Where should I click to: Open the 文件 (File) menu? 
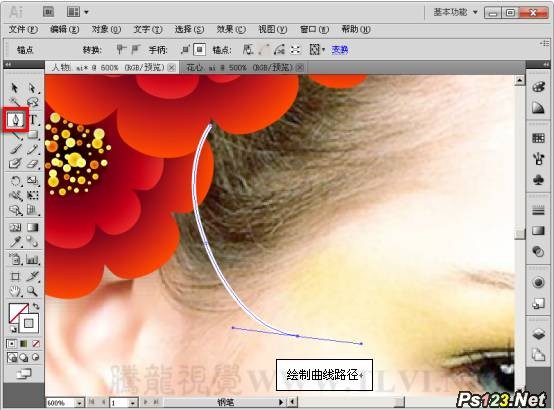(x=23, y=29)
